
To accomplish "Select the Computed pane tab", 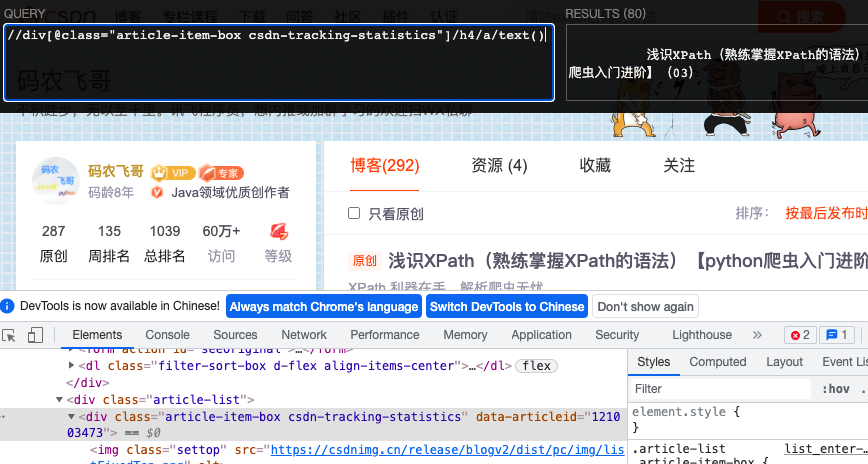I will (717, 362).
